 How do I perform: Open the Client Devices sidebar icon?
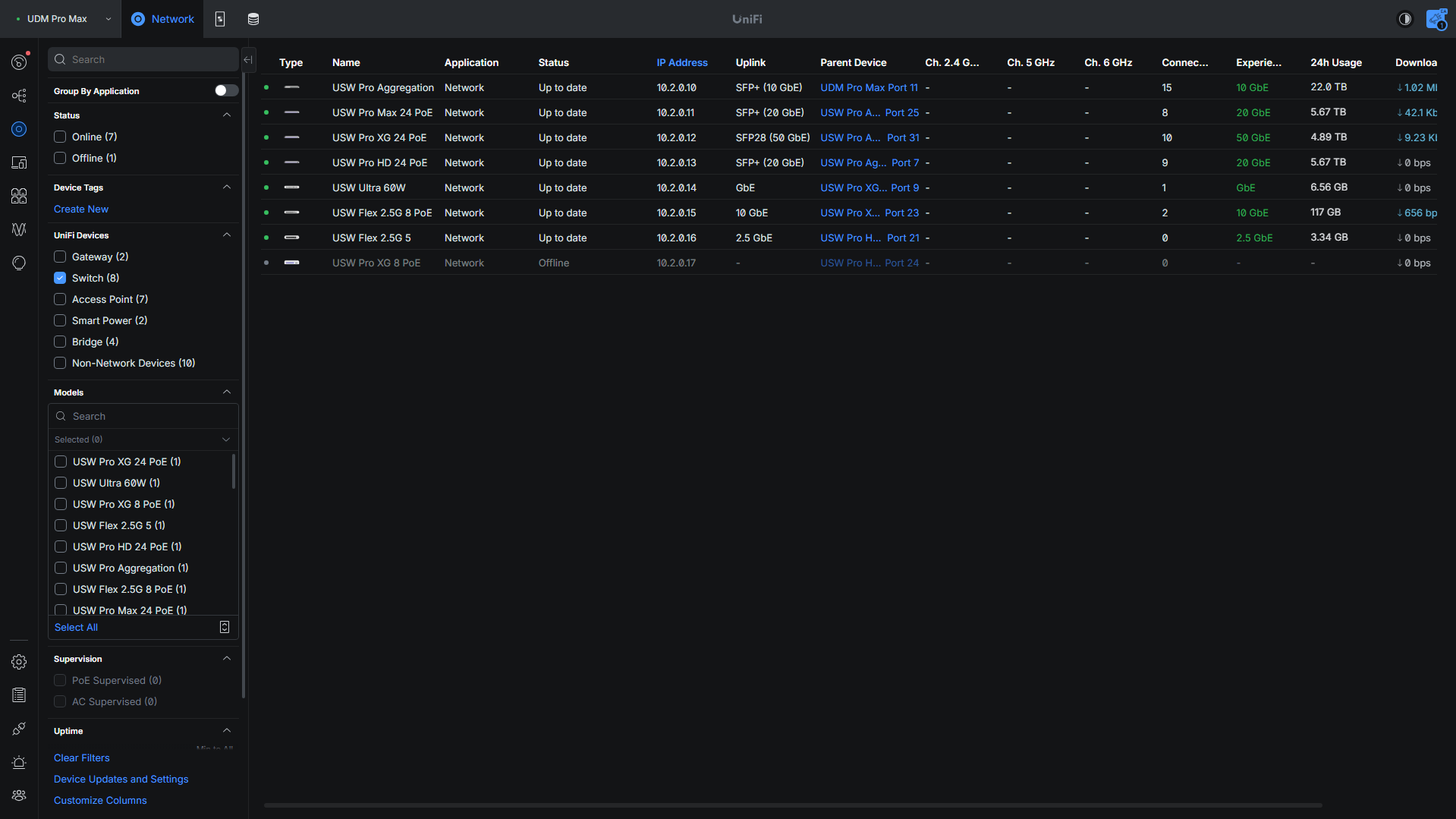19,162
